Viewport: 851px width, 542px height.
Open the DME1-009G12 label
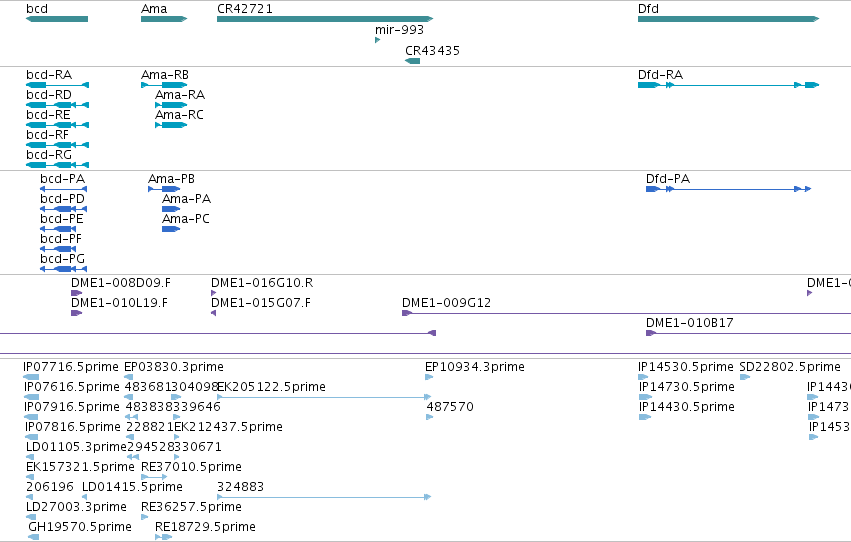pos(446,303)
